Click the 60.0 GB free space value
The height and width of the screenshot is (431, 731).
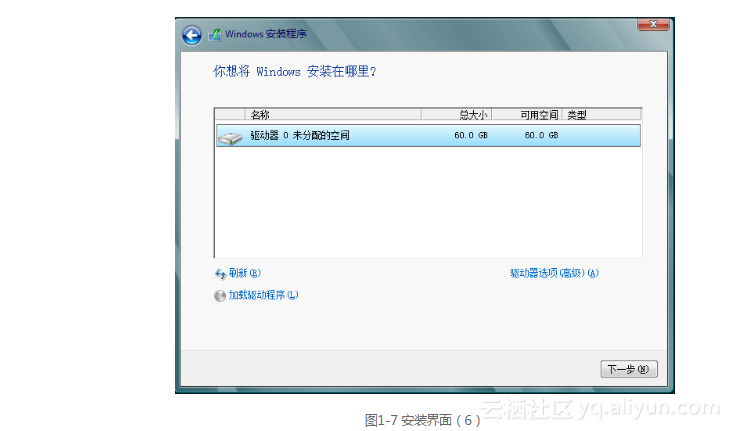tap(541, 135)
